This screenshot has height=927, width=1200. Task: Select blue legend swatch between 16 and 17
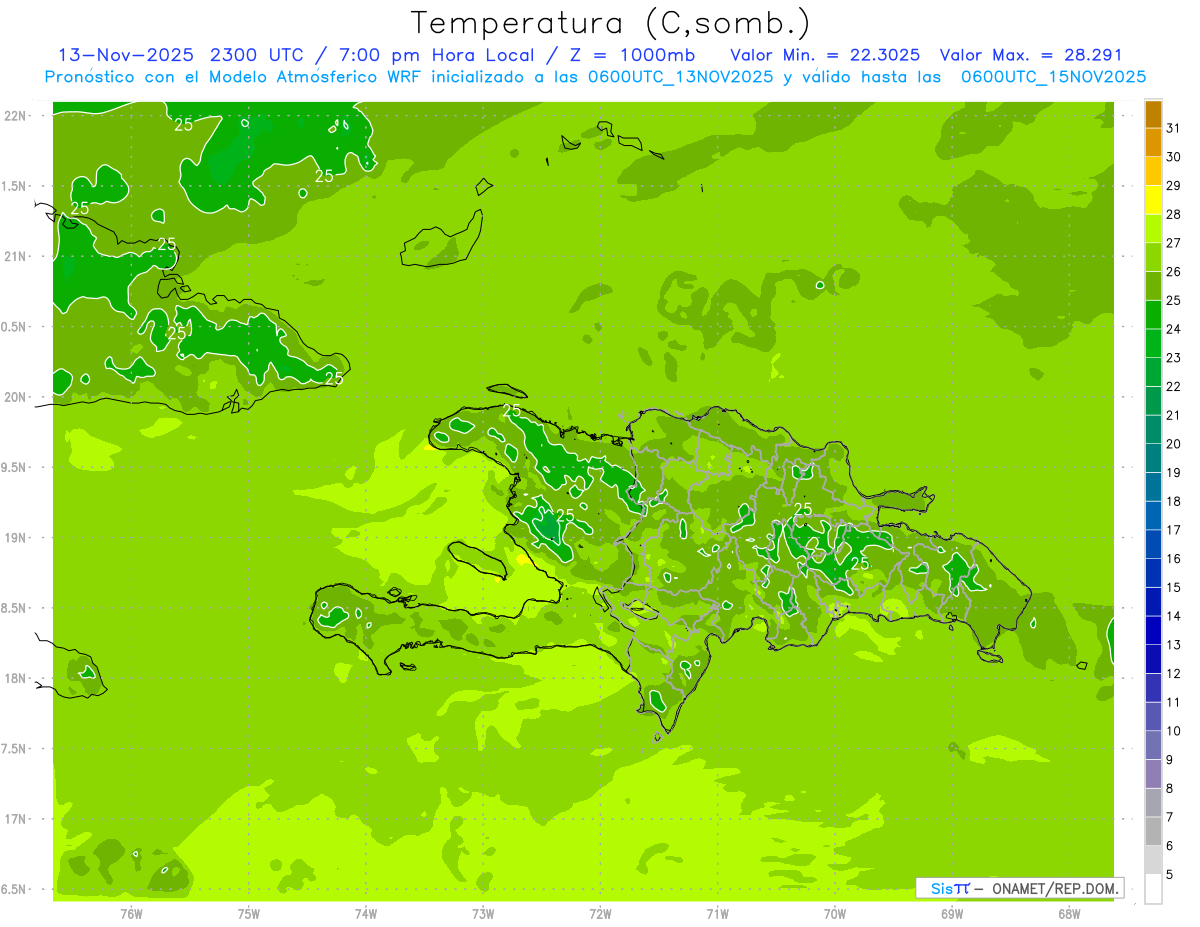click(x=1153, y=544)
